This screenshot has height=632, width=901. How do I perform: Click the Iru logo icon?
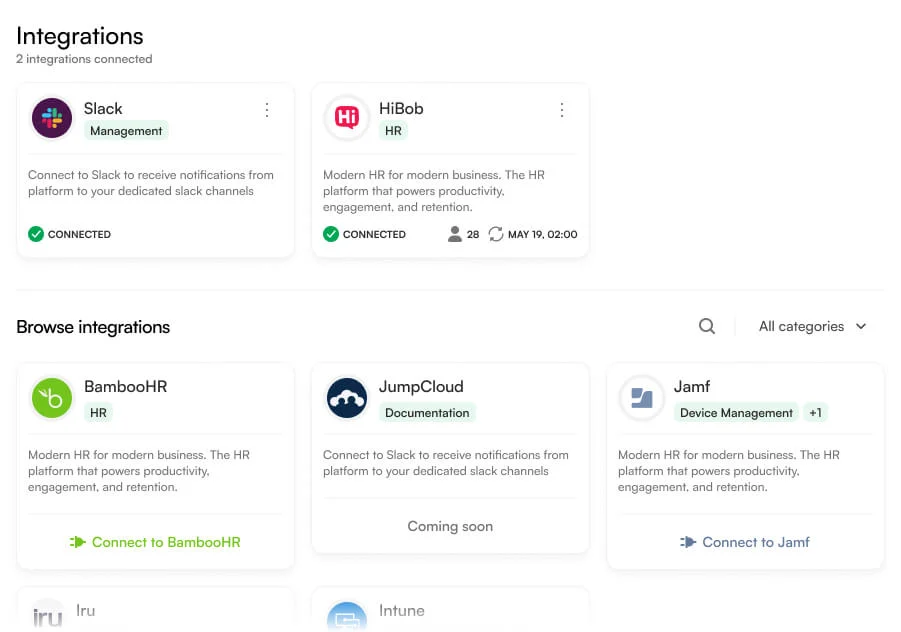(x=47, y=615)
